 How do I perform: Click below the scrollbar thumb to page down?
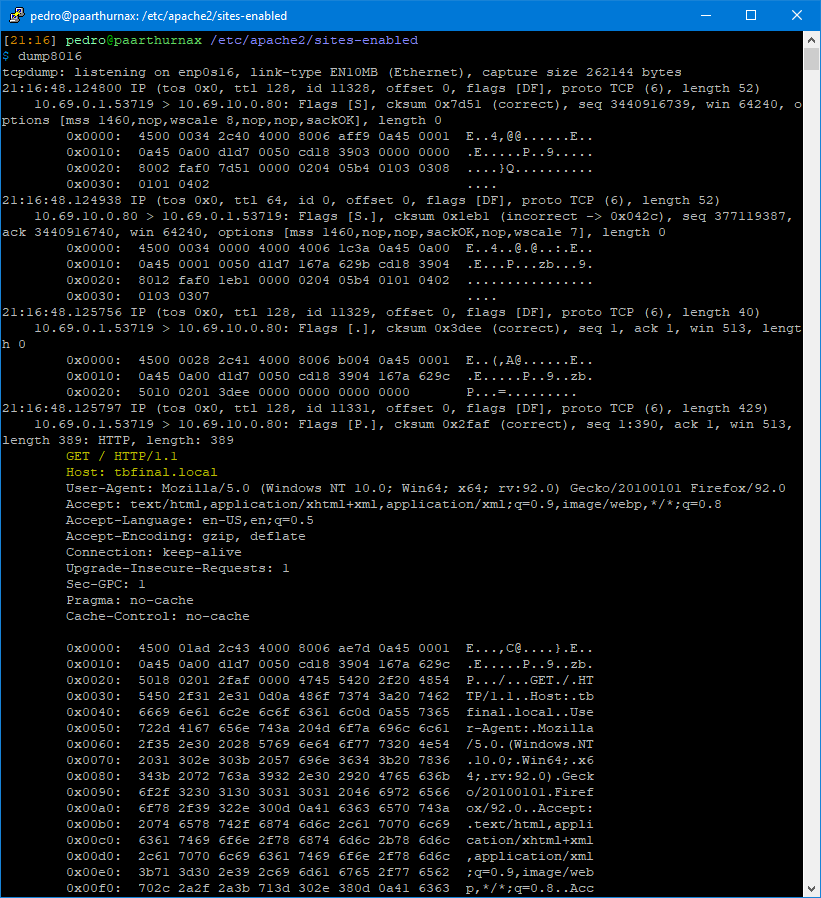click(810, 450)
